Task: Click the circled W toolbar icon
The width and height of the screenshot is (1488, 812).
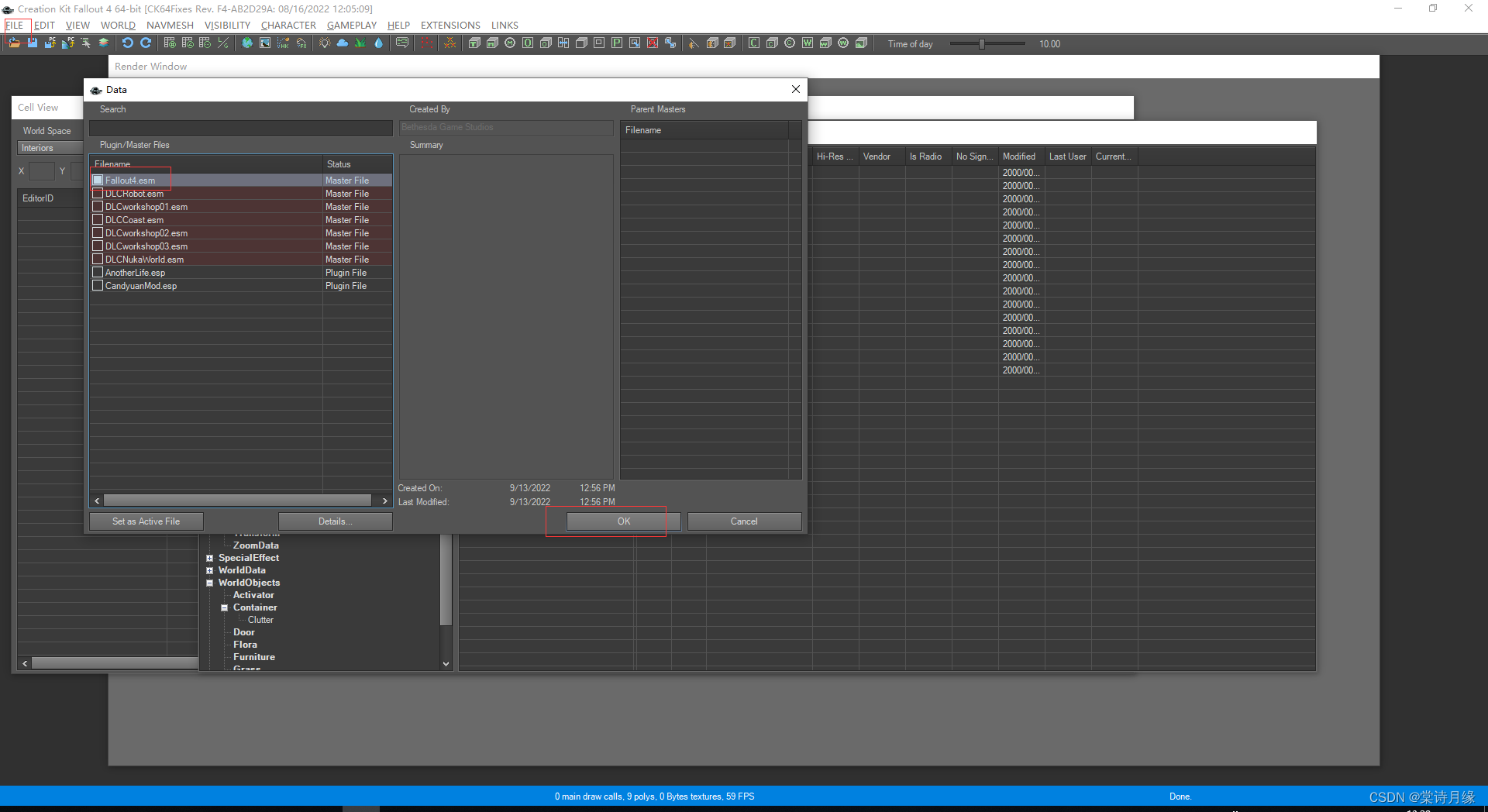Action: click(843, 43)
